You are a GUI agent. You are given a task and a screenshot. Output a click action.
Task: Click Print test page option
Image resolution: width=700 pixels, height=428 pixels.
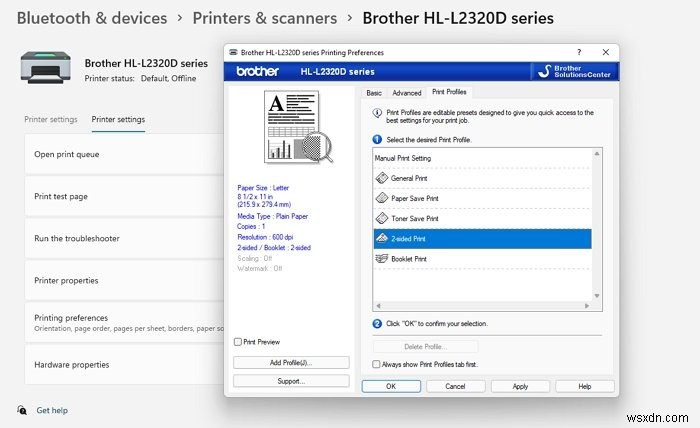(125, 196)
